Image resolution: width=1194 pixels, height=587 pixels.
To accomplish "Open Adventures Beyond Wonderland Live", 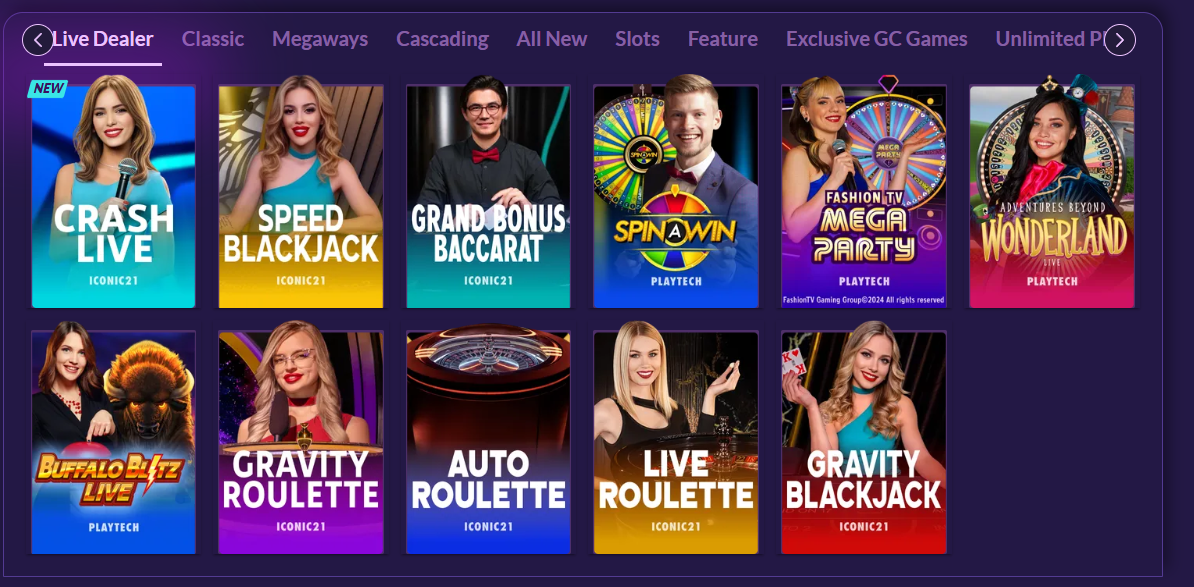I will [x=1052, y=196].
